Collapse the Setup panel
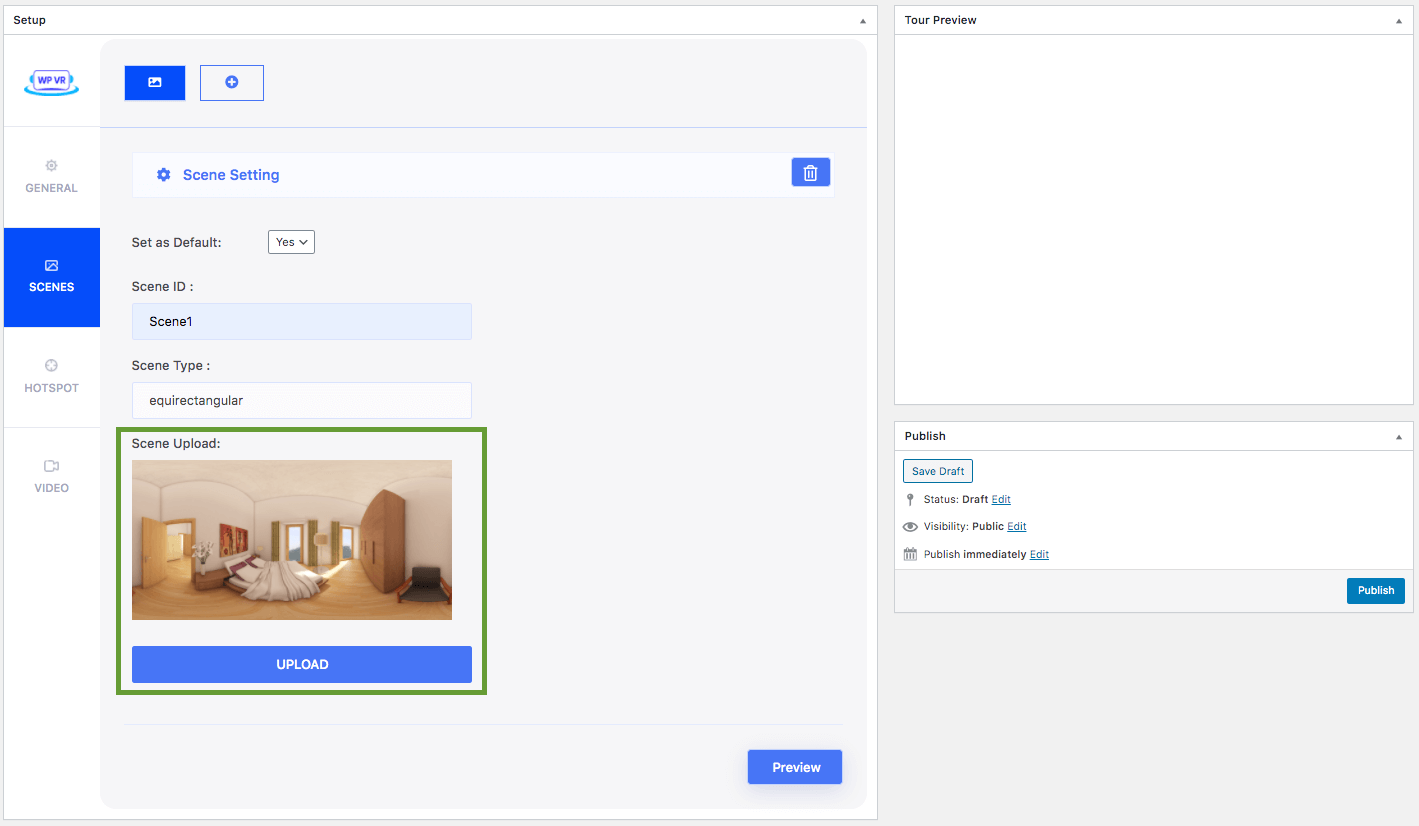1419x826 pixels. (863, 21)
